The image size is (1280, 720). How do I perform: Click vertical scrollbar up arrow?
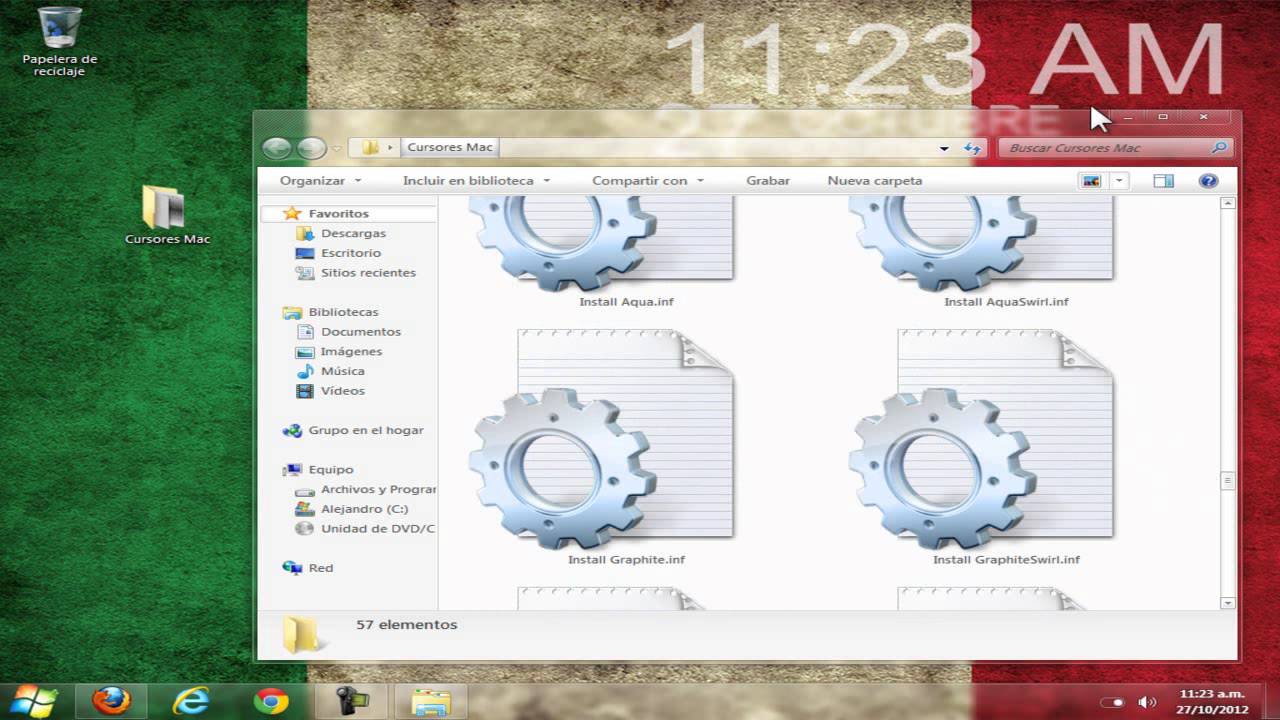(x=1228, y=203)
